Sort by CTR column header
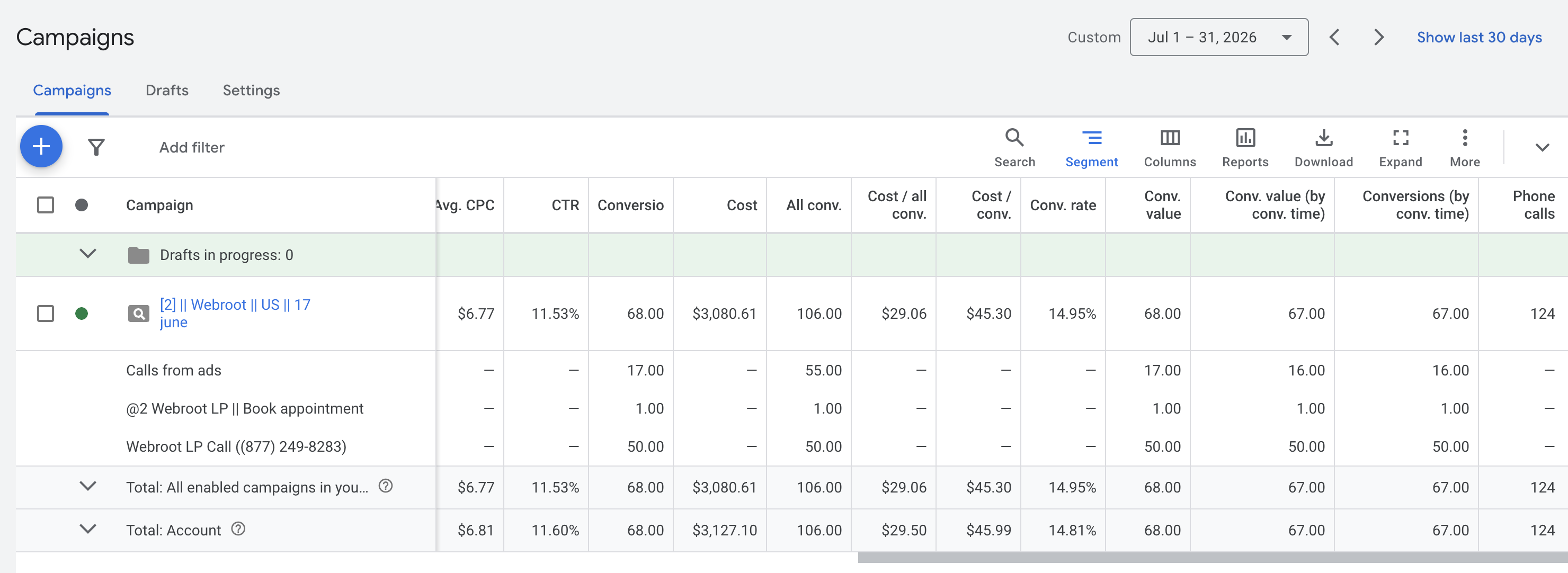1568x573 pixels. coord(565,205)
